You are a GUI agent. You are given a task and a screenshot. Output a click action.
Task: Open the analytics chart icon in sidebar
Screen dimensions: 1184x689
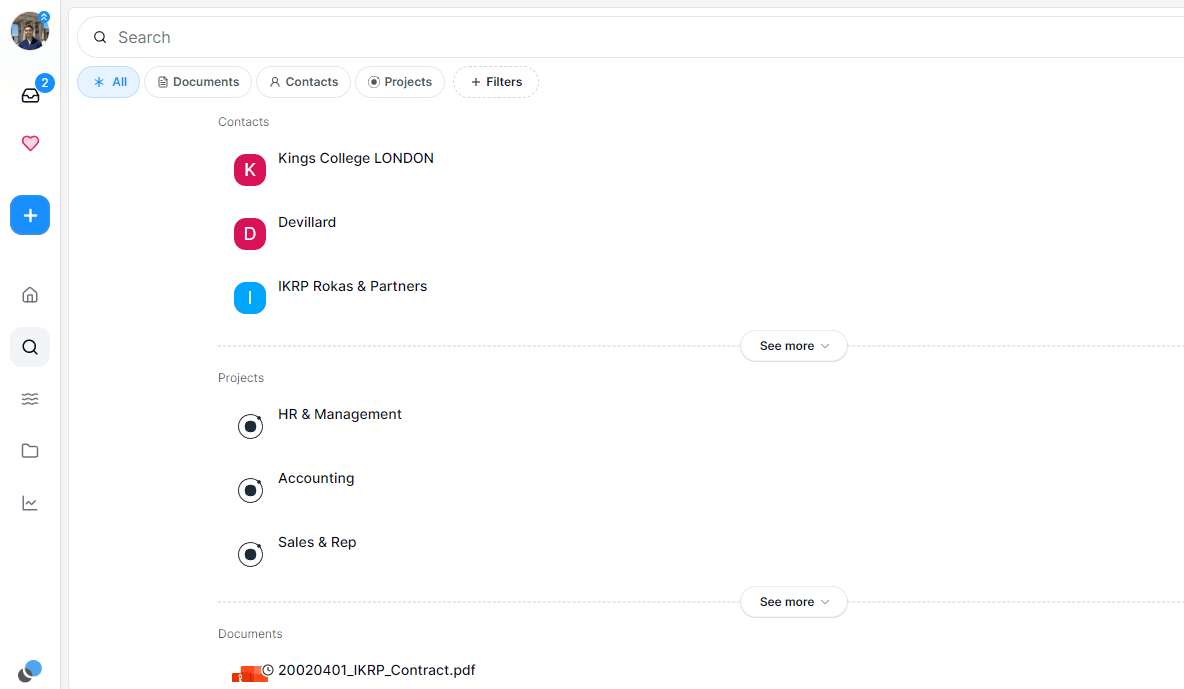(30, 503)
